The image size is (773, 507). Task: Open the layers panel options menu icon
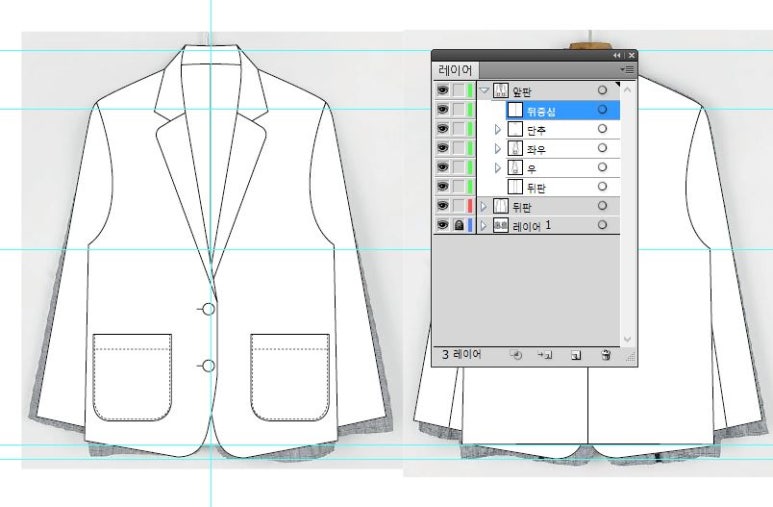click(x=627, y=69)
